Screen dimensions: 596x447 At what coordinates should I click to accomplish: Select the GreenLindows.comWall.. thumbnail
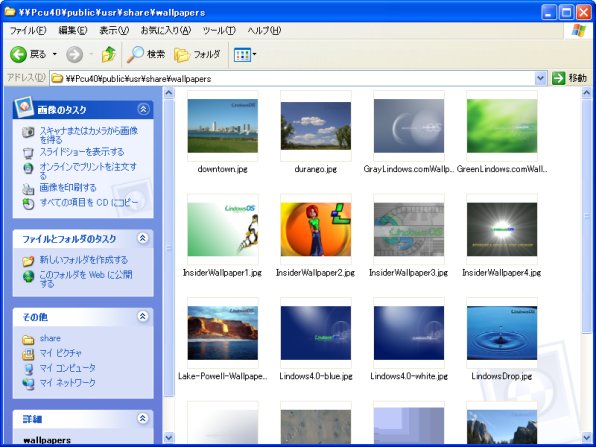click(502, 126)
